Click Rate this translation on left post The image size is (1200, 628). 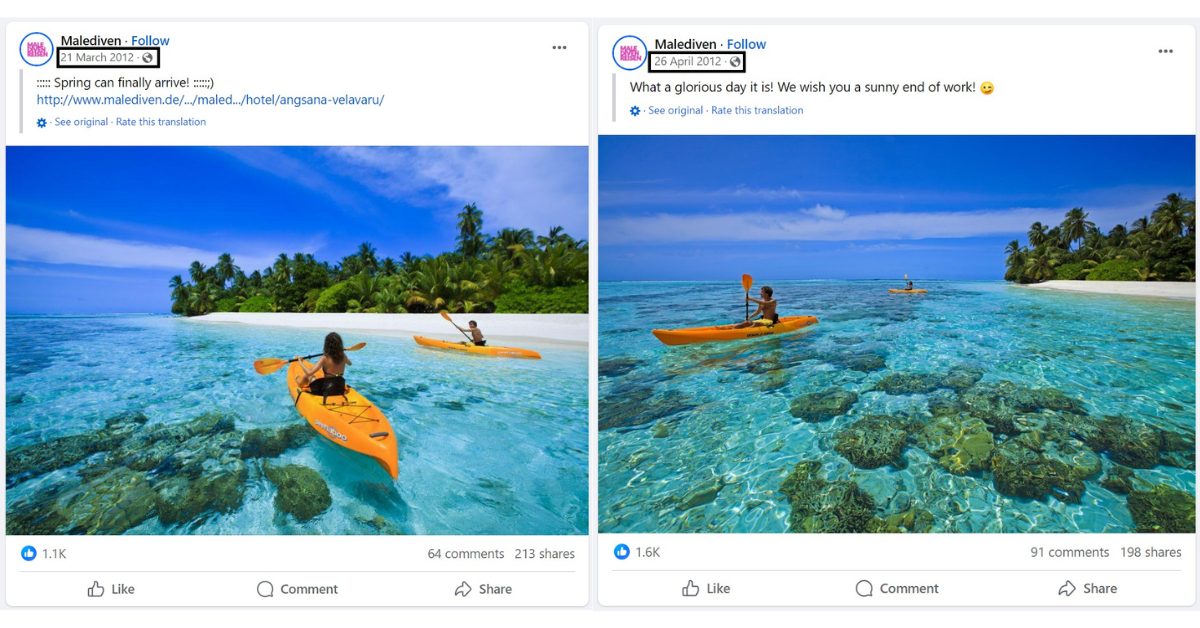pyautogui.click(x=161, y=122)
